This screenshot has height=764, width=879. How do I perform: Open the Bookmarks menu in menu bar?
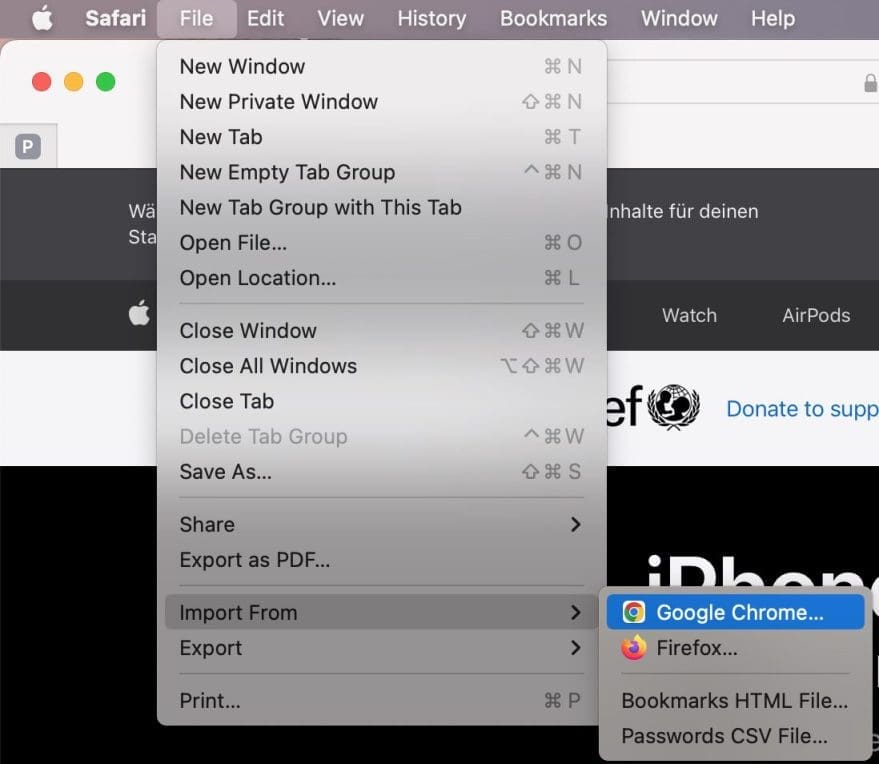[x=553, y=18]
